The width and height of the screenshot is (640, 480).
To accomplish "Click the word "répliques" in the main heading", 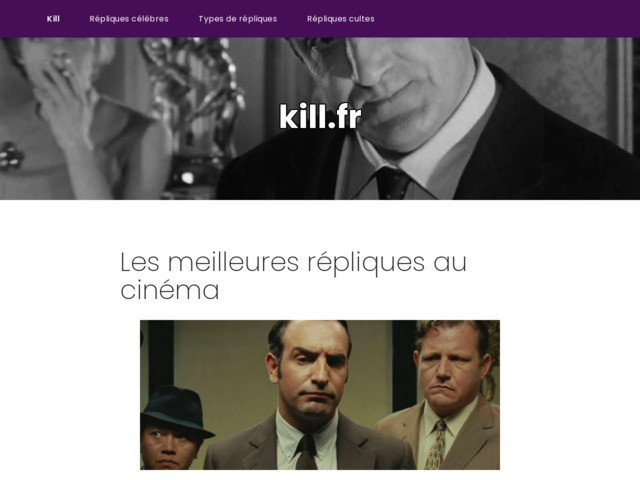I will pyautogui.click(x=366, y=263).
